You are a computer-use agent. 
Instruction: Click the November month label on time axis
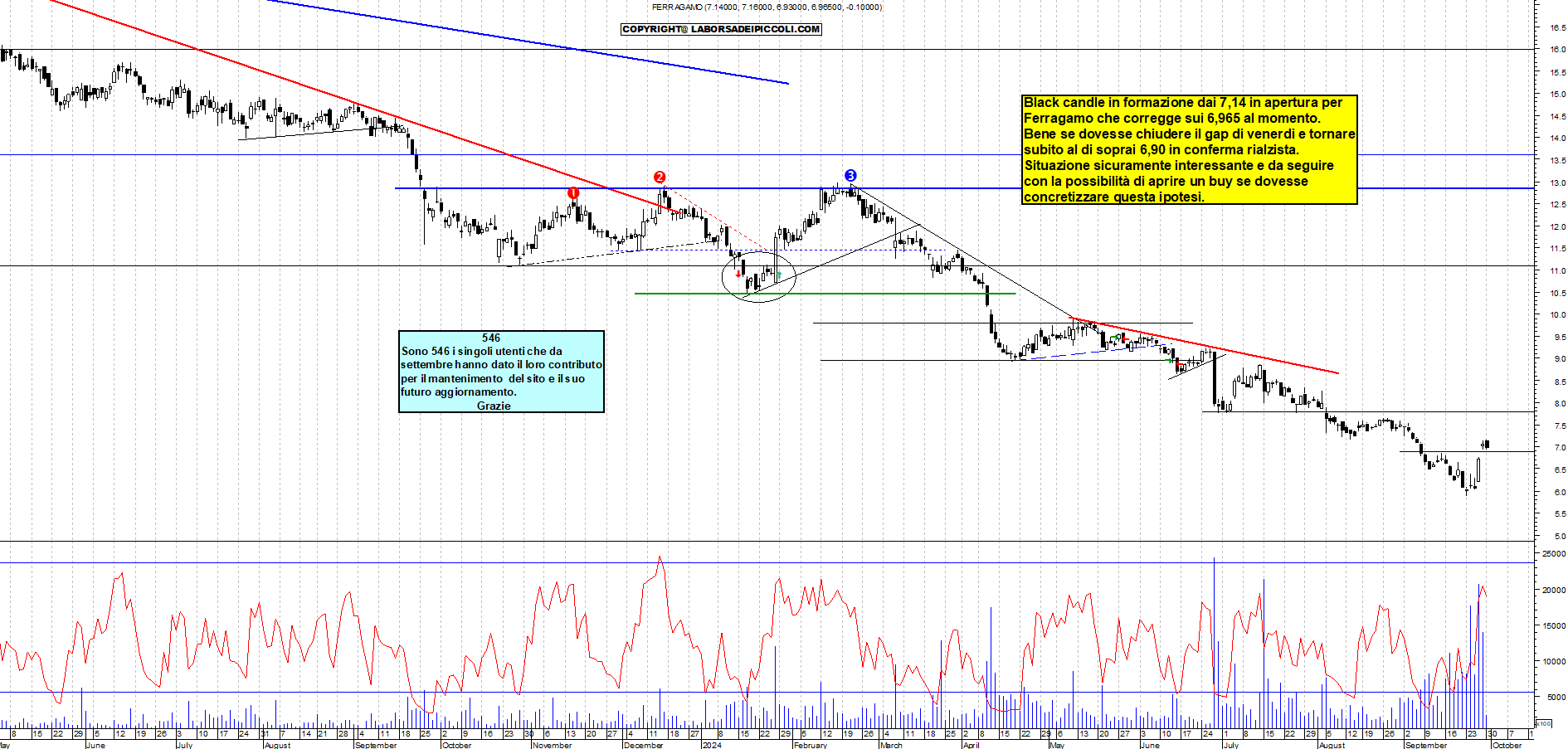[x=553, y=745]
